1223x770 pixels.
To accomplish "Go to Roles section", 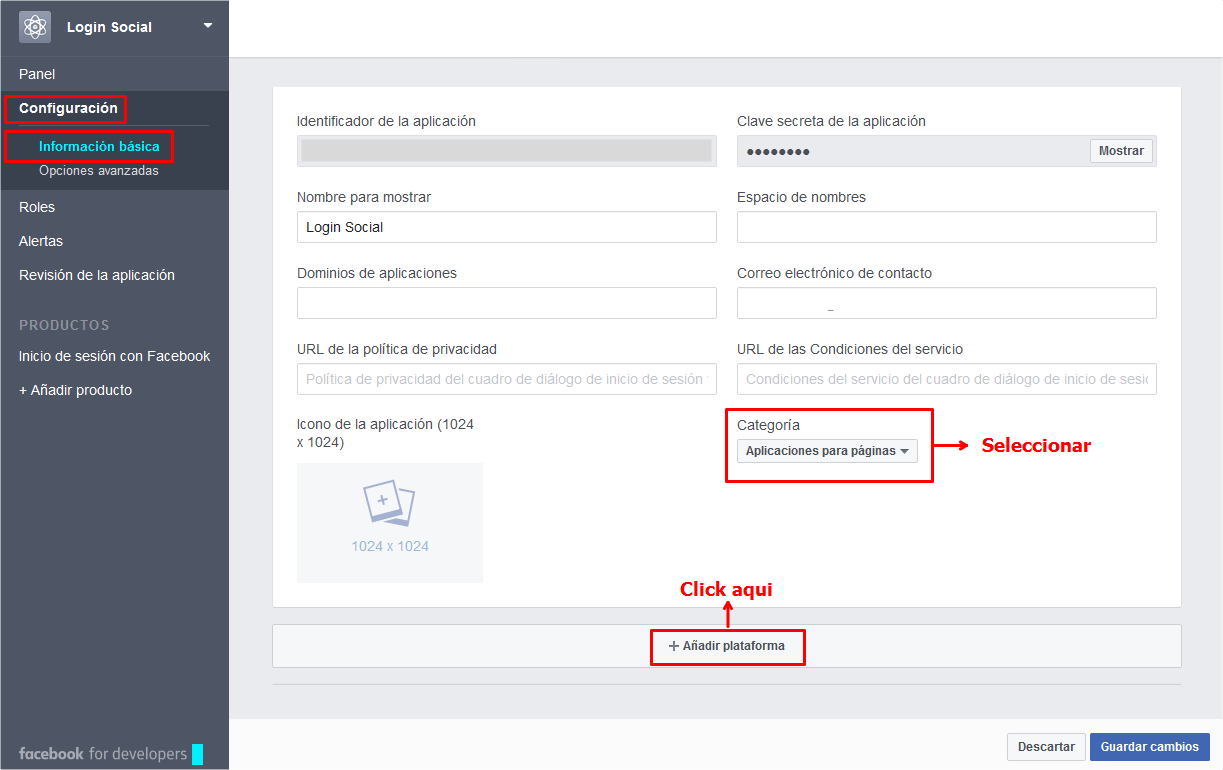I will [37, 207].
